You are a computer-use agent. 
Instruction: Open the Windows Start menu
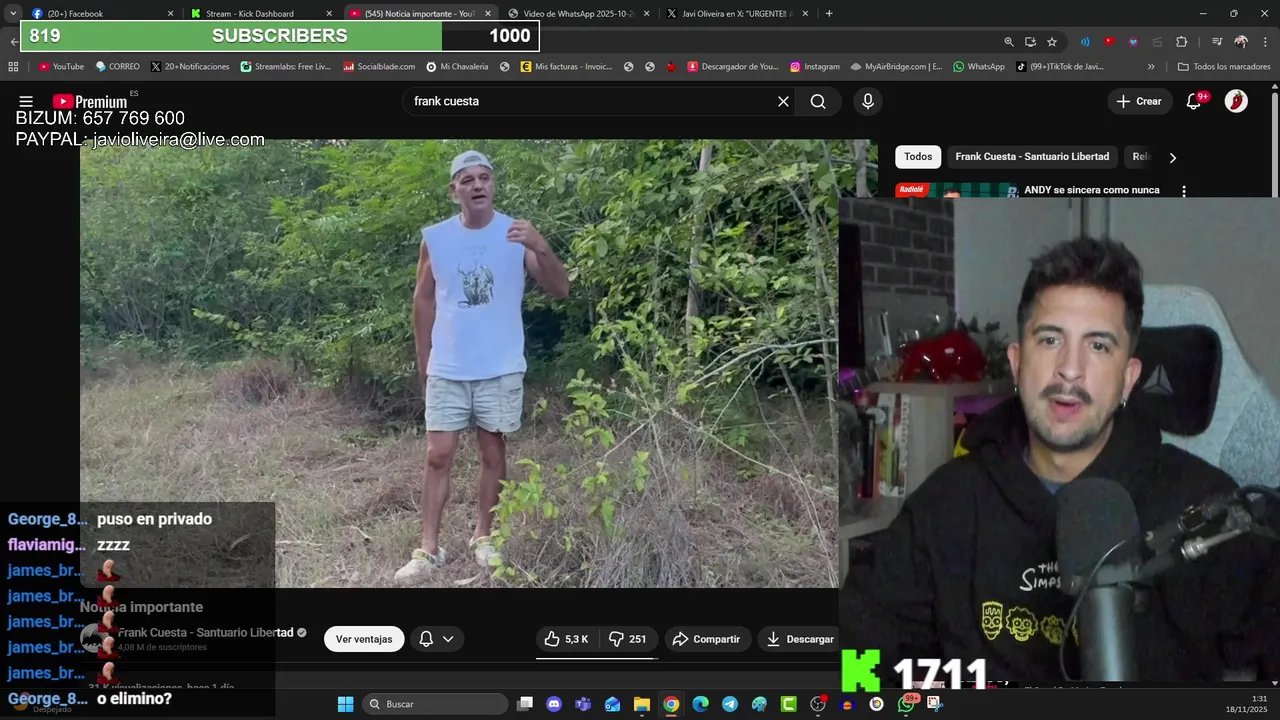point(345,704)
